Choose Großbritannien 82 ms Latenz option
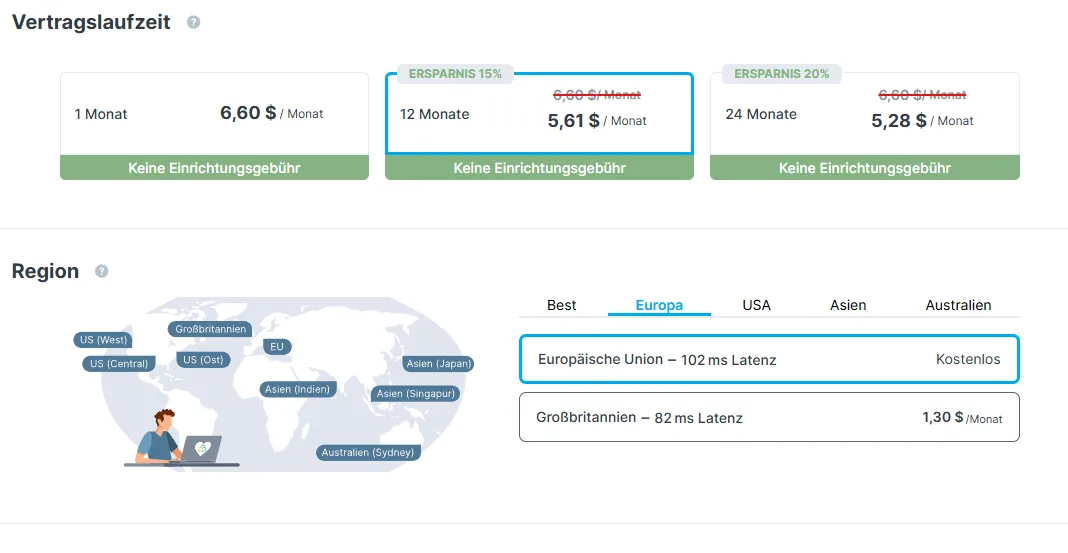This screenshot has height=553, width=1068. pos(769,417)
